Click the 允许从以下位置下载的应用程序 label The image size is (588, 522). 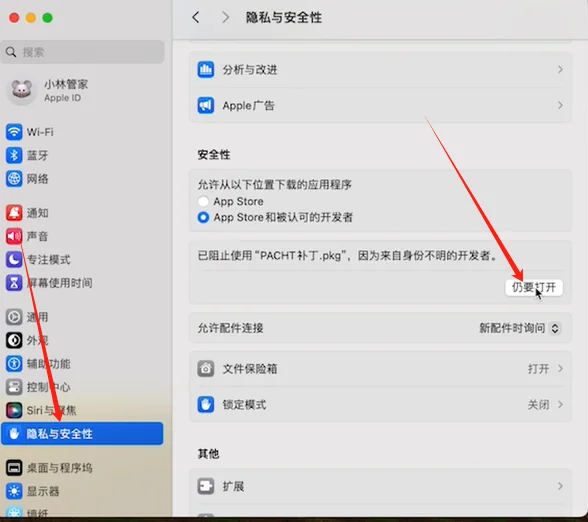click(274, 184)
